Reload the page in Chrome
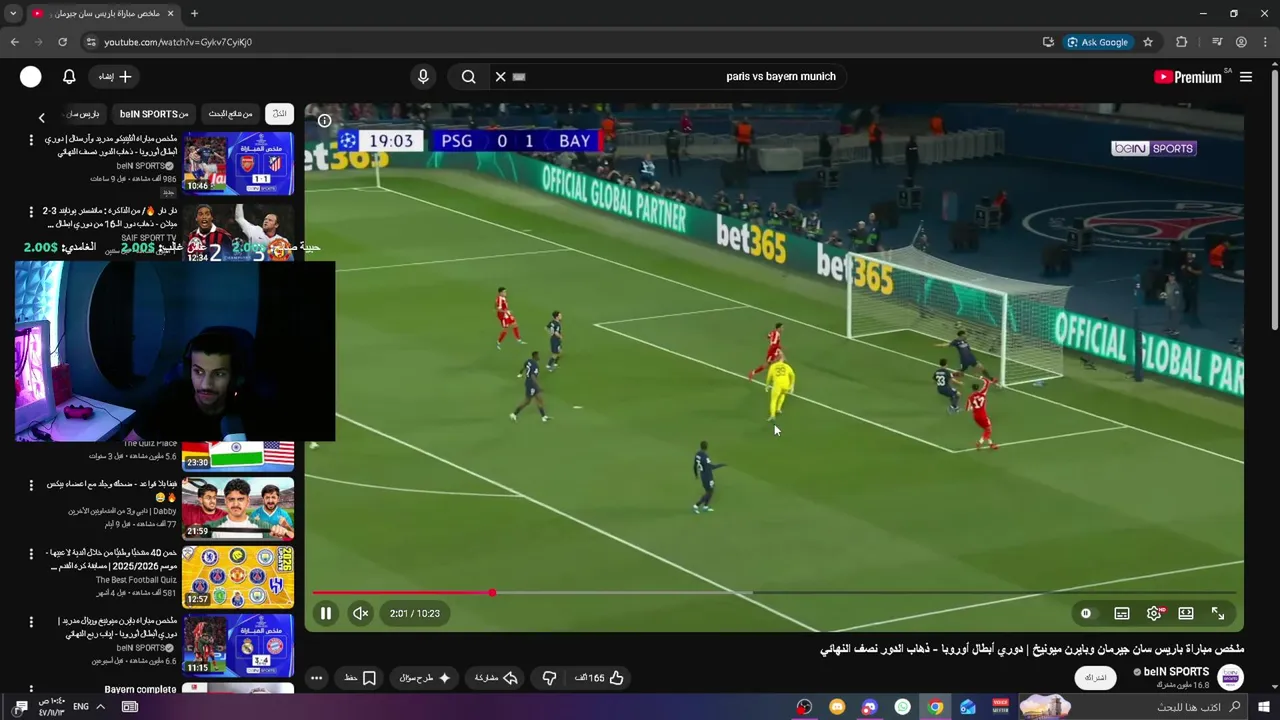 tap(62, 42)
